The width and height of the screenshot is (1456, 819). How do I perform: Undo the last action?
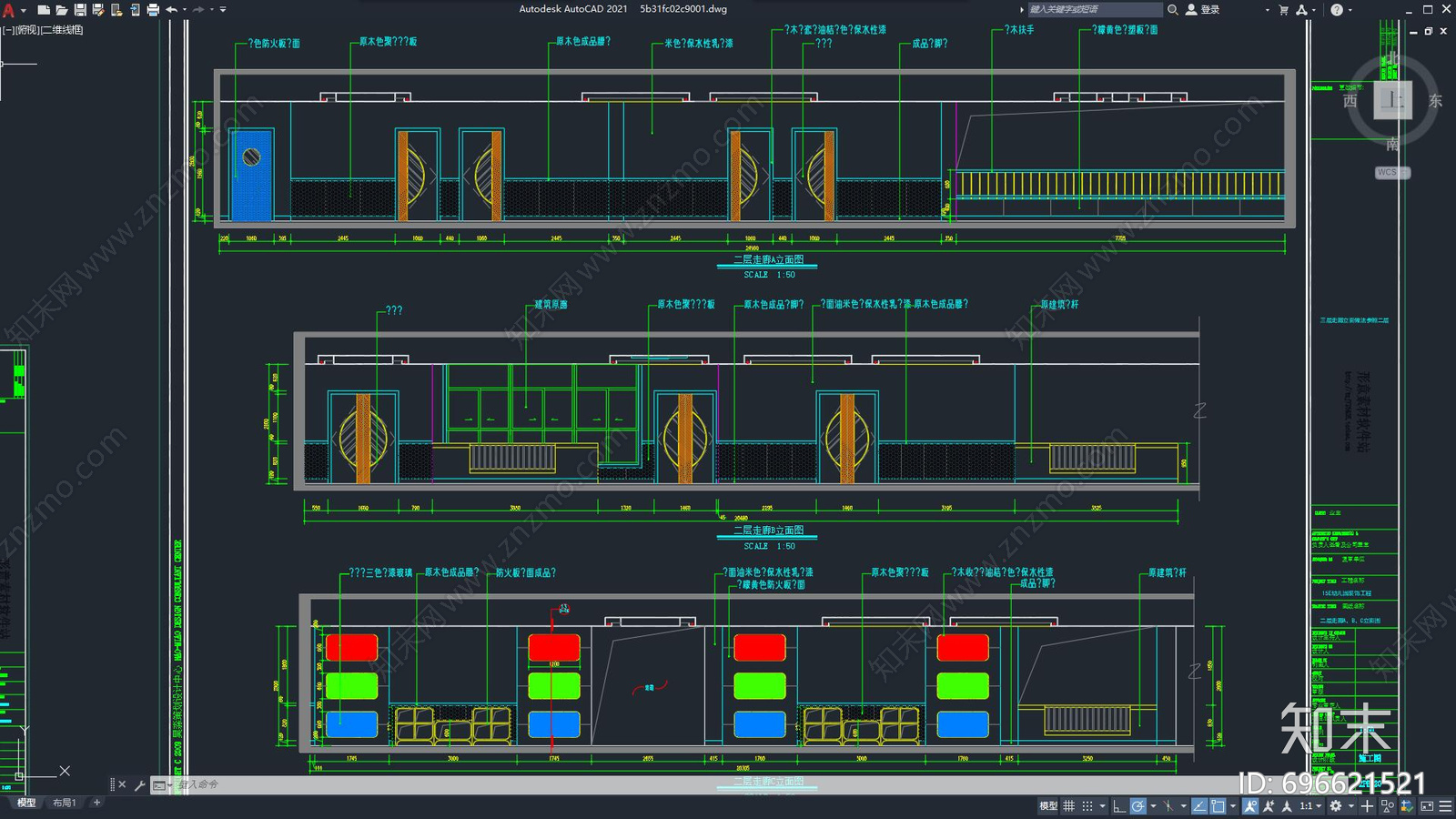[x=171, y=10]
